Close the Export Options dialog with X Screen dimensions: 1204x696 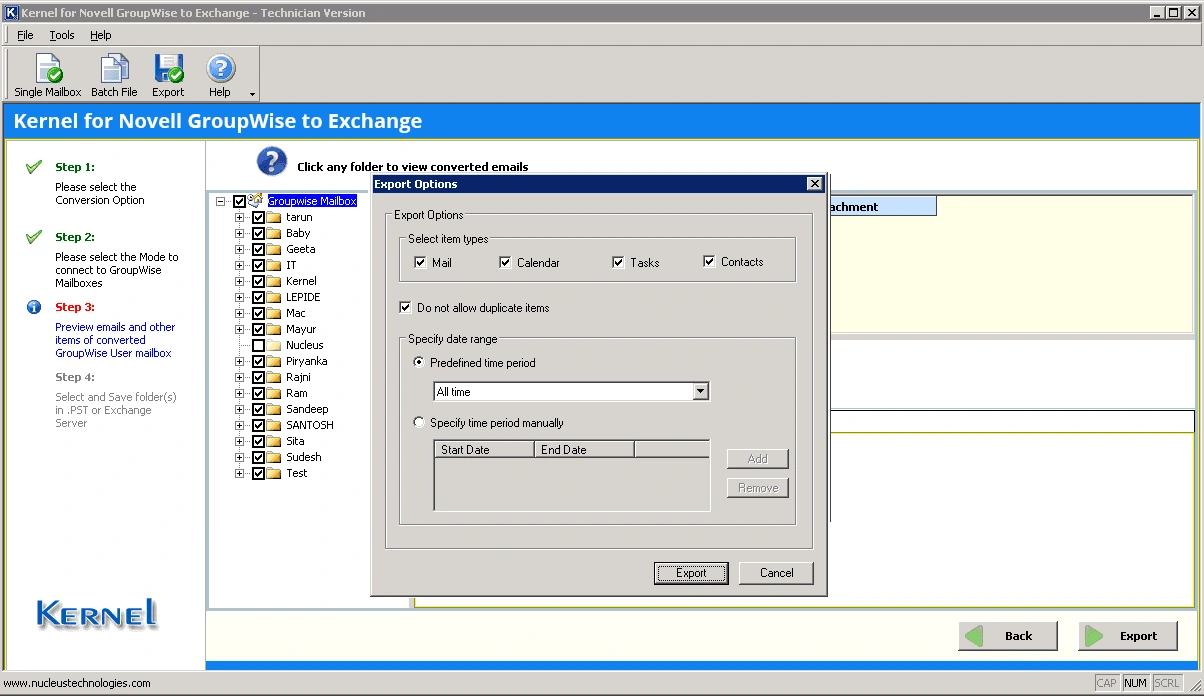[x=814, y=184]
